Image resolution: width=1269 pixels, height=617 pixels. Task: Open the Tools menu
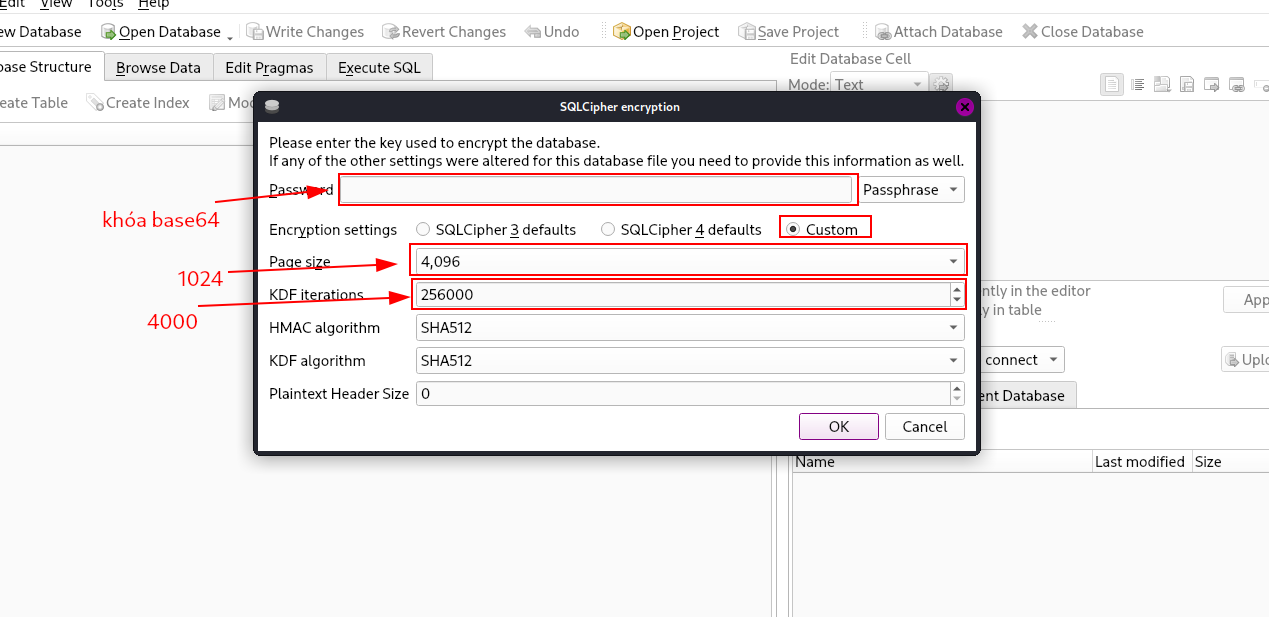point(106,4)
